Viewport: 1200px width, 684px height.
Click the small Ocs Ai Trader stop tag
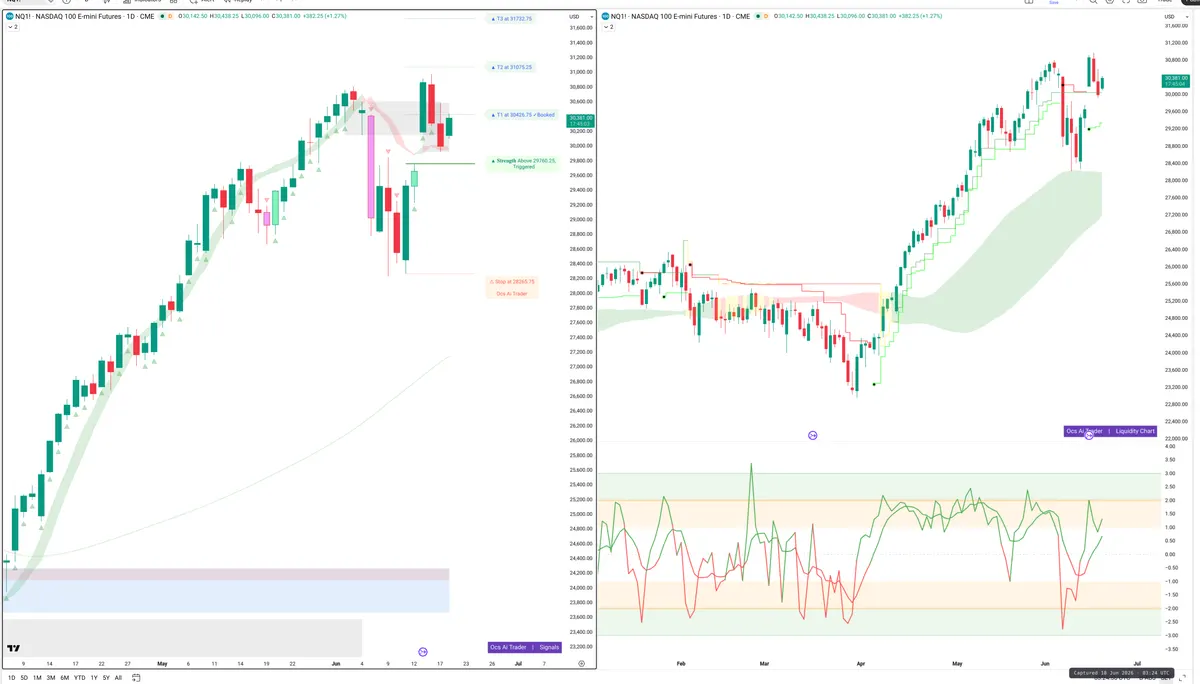[512, 293]
